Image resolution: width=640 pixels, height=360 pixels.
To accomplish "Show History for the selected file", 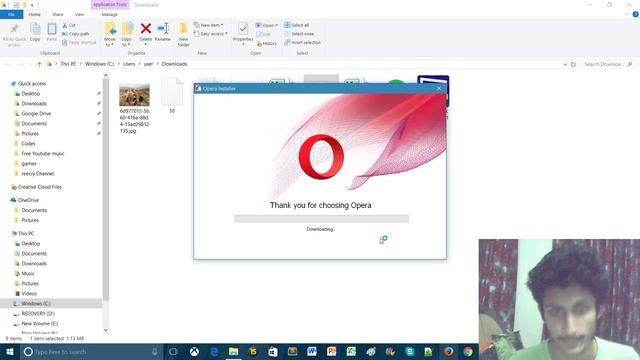I will pyautogui.click(x=267, y=43).
